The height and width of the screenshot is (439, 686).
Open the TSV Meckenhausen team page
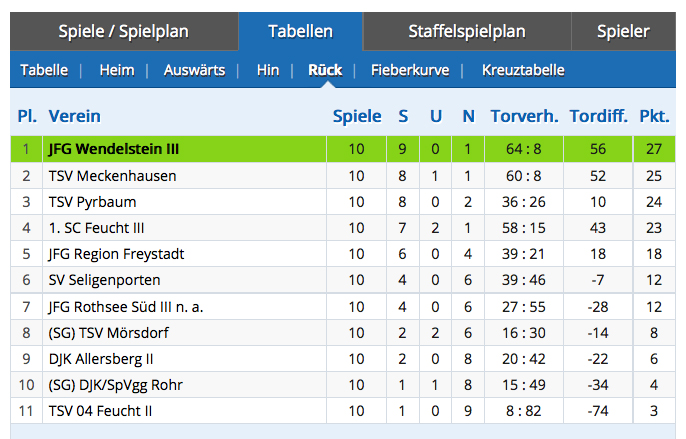pos(112,175)
